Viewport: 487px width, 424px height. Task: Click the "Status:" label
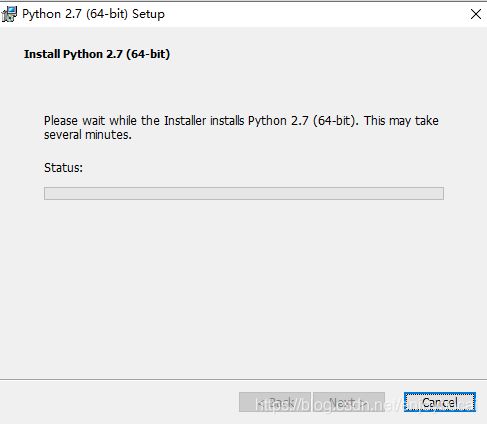[63, 167]
